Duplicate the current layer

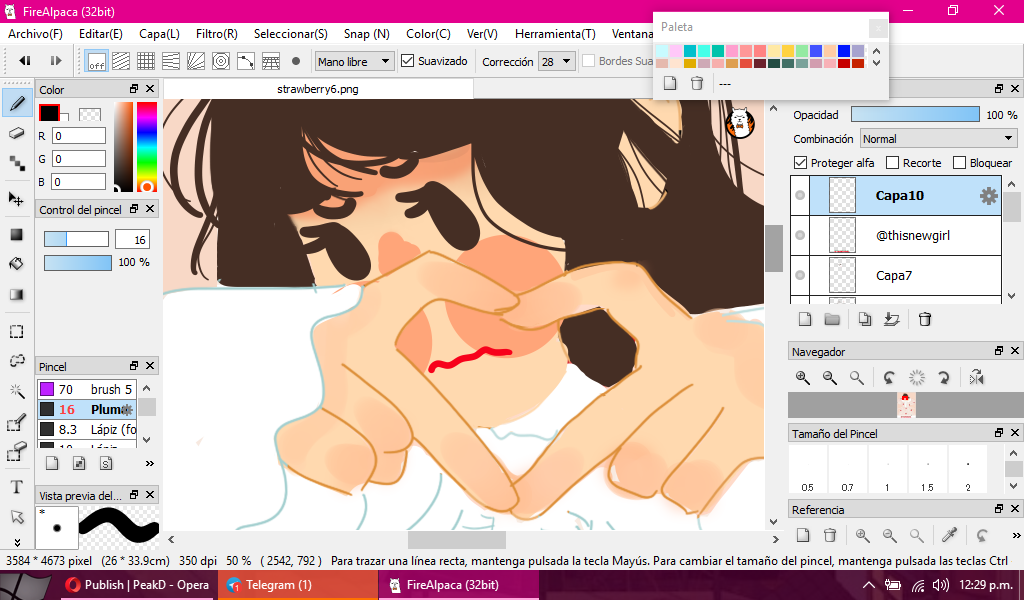pyautogui.click(x=865, y=319)
